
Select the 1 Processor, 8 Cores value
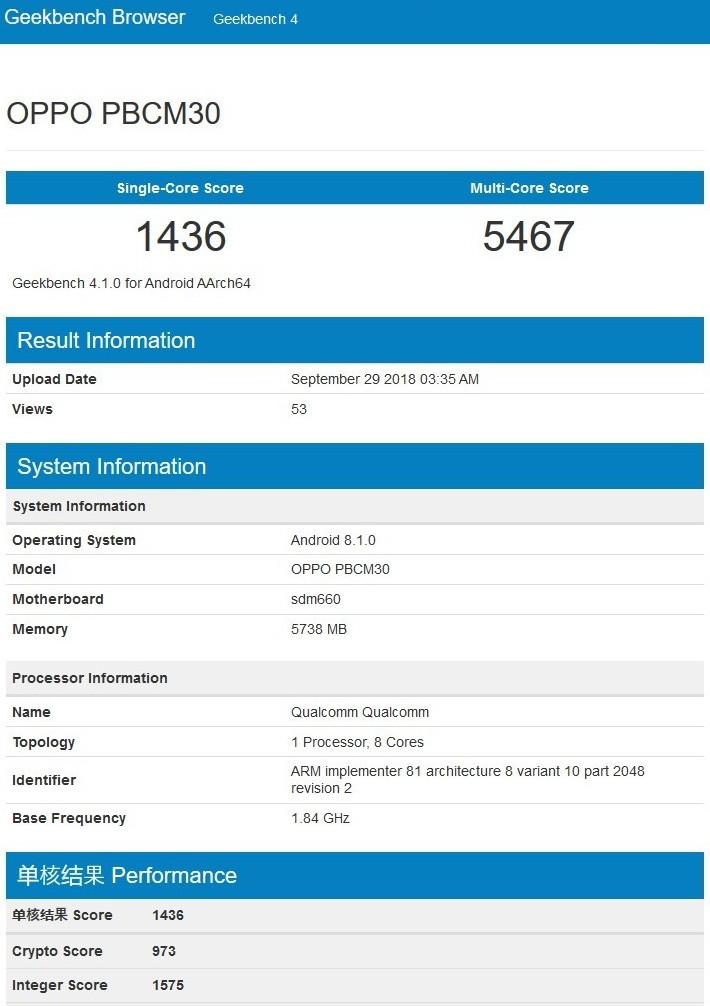(x=357, y=742)
